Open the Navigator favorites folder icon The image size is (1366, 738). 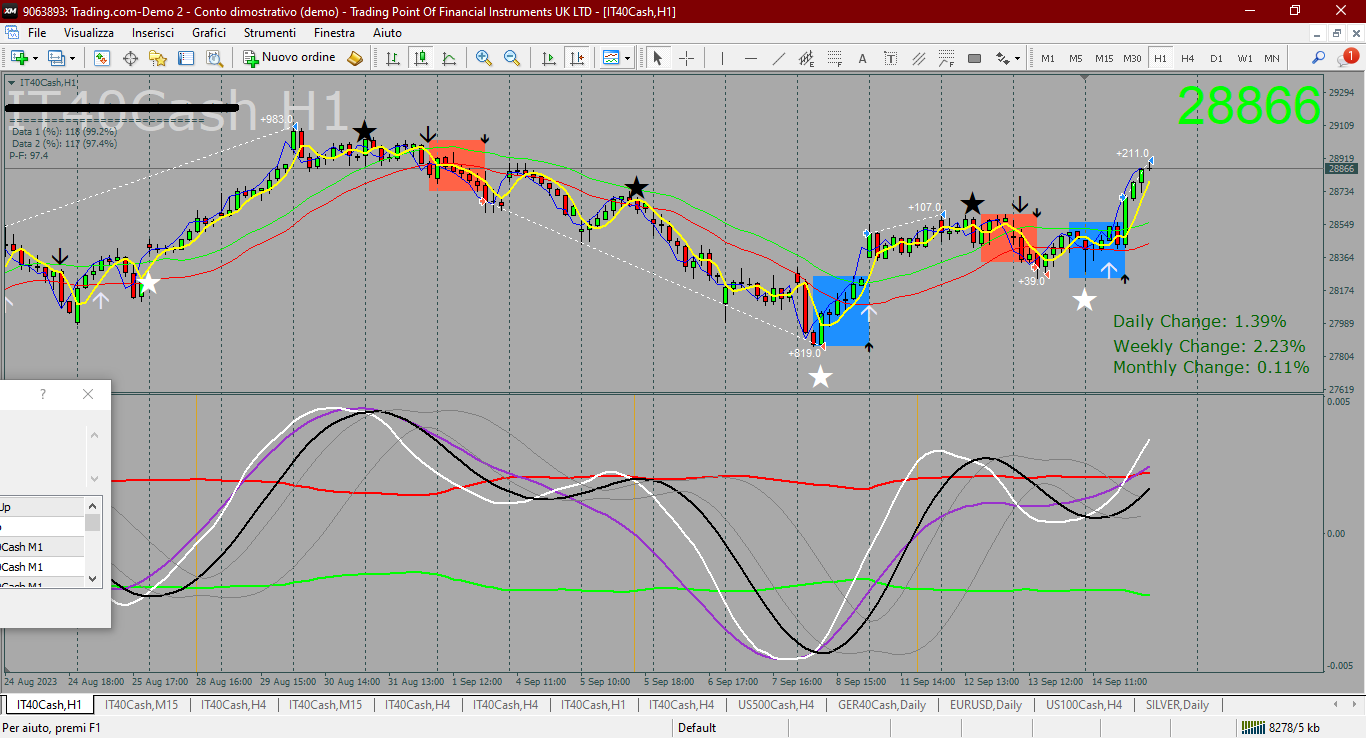click(x=157, y=58)
